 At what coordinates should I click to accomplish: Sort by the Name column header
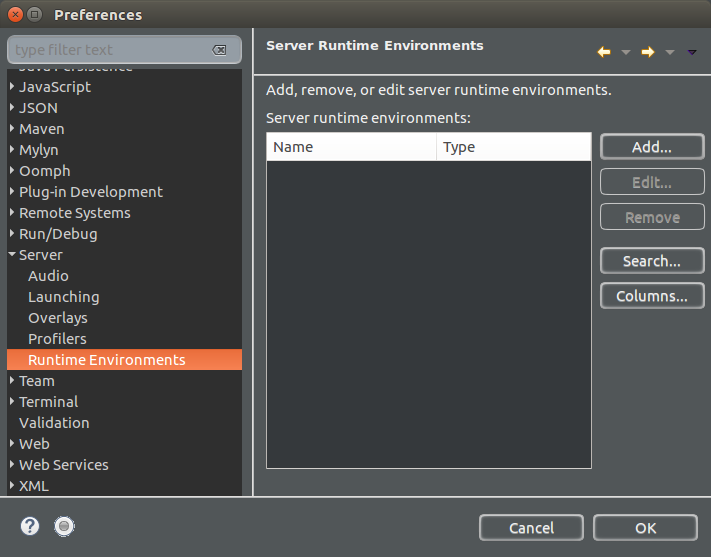(x=351, y=147)
